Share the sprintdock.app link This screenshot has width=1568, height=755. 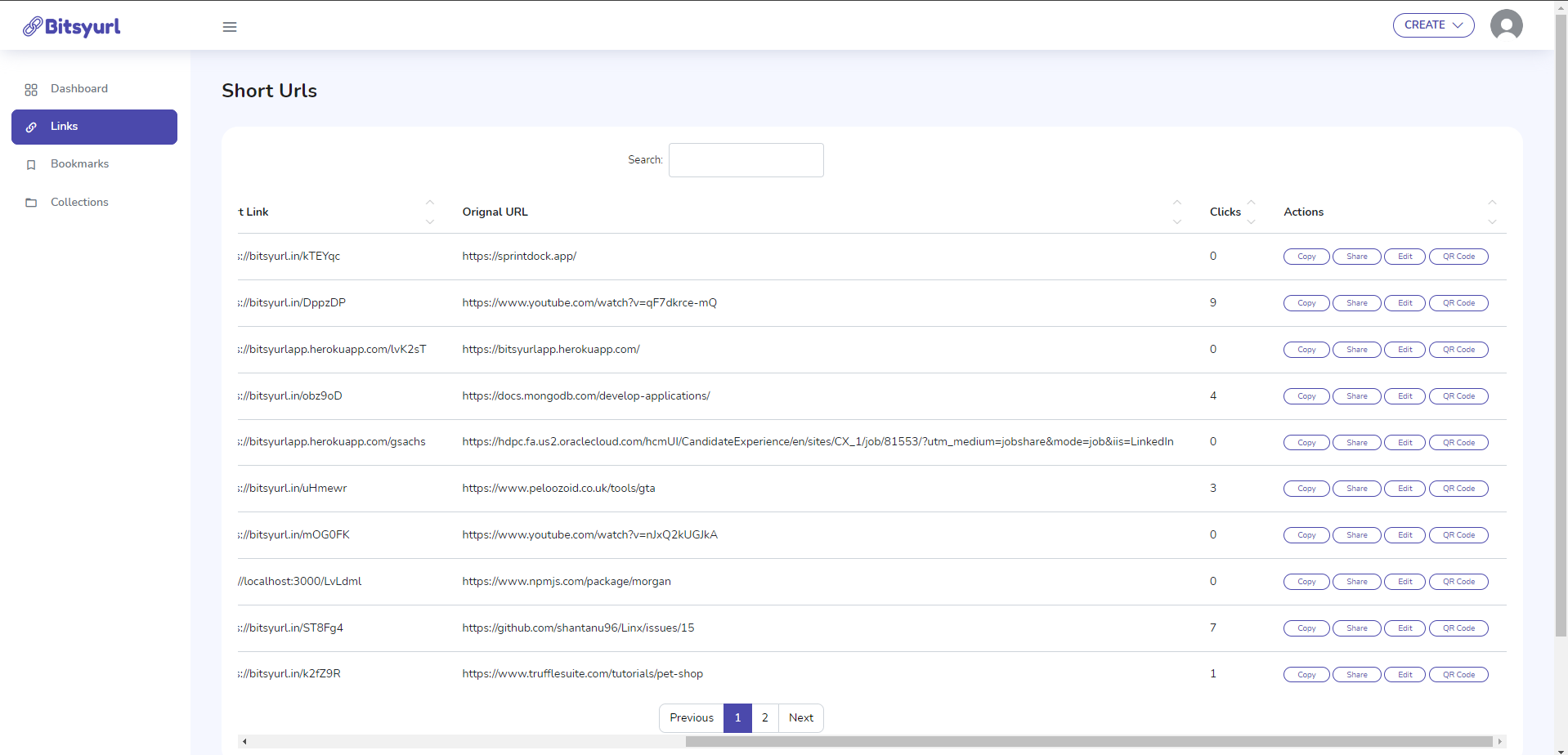1356,257
